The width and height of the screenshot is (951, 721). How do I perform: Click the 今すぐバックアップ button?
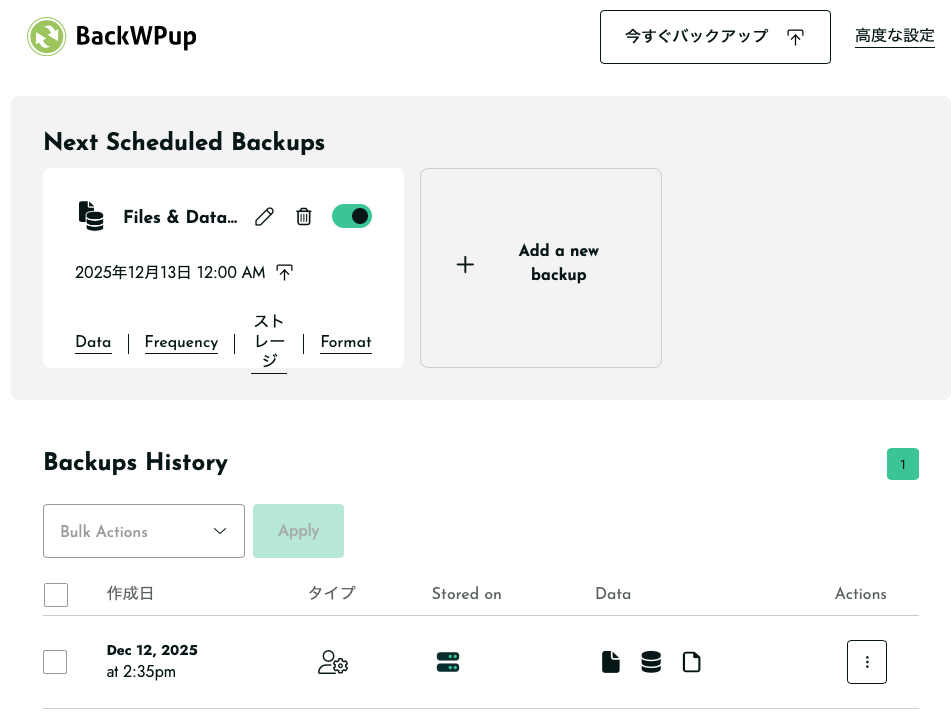click(x=715, y=37)
